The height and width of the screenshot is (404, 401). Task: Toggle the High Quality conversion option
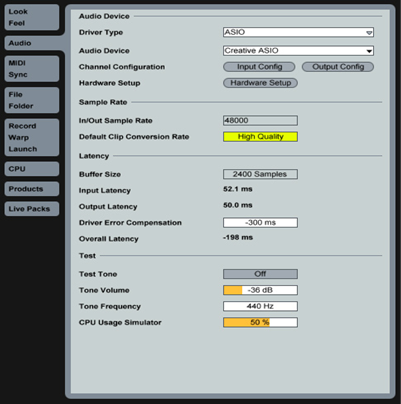pos(260,137)
